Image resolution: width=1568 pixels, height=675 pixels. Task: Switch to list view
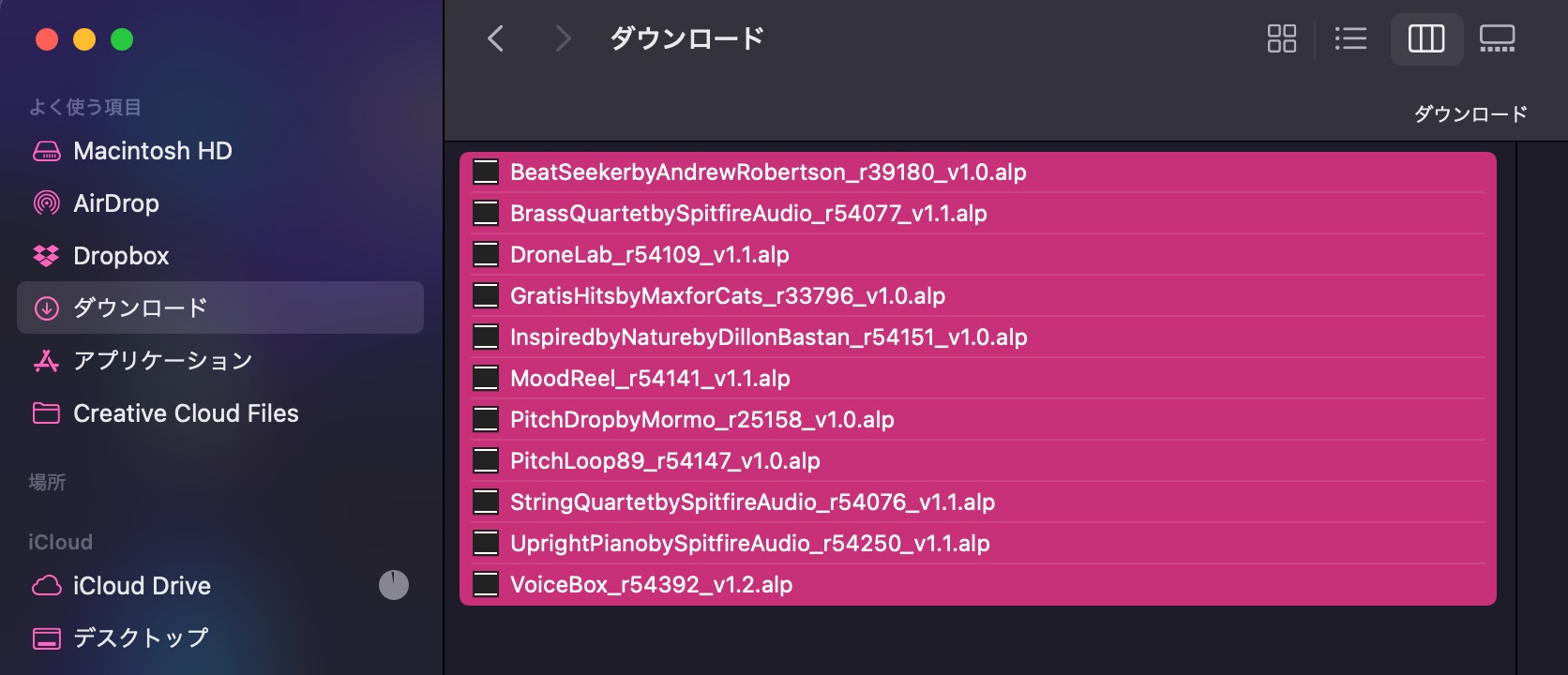(x=1350, y=38)
